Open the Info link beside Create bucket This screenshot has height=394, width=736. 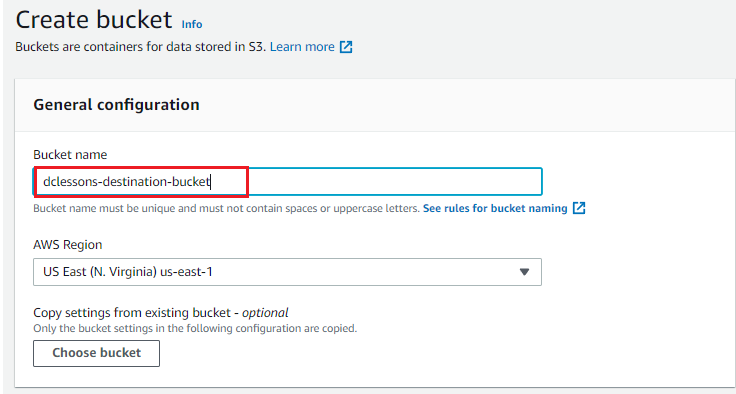(192, 24)
